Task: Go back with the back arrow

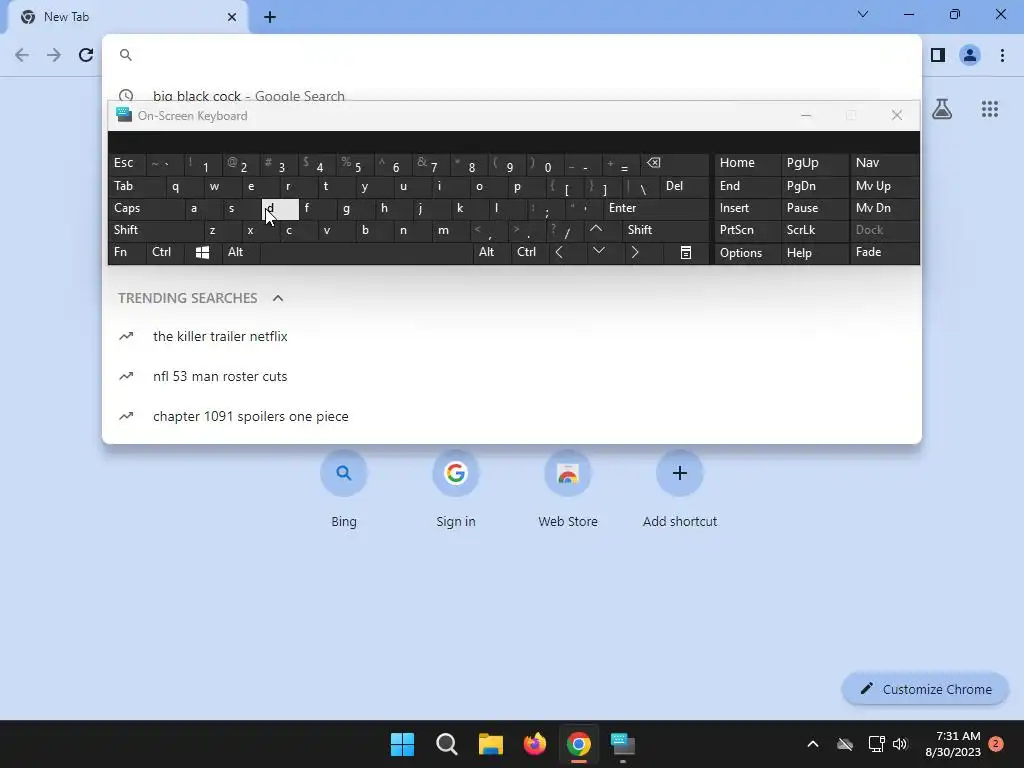Action: [x=22, y=55]
